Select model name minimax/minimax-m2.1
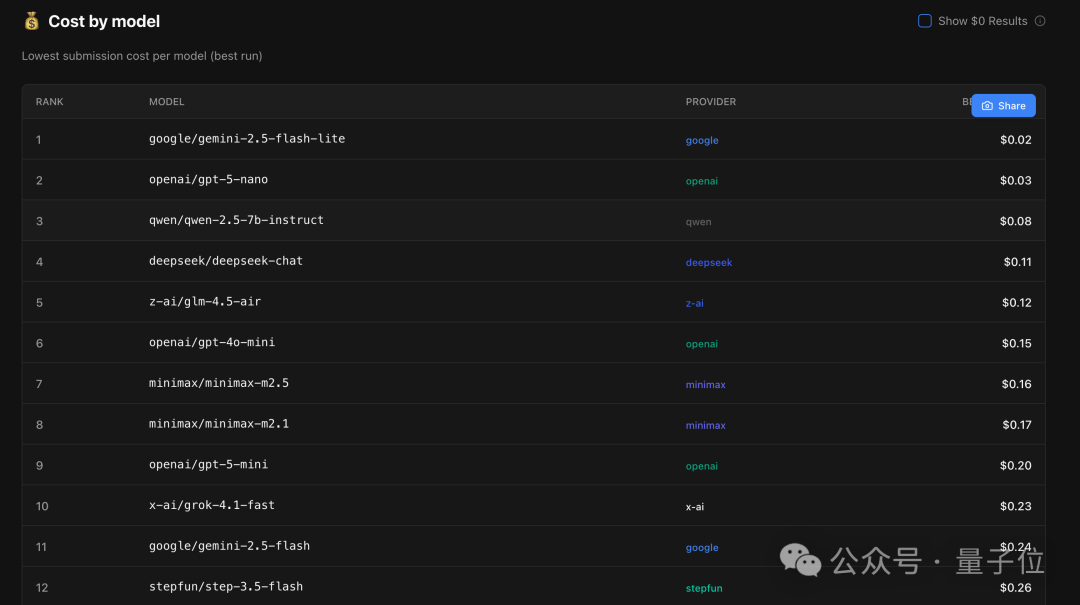This screenshot has height=605, width=1080. 219,423
